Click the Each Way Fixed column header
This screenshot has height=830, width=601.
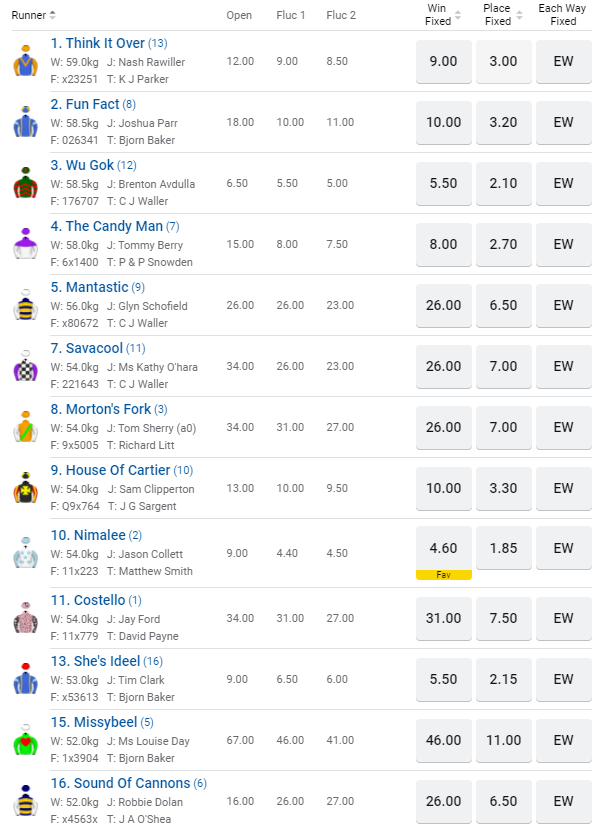pyautogui.click(x=563, y=15)
